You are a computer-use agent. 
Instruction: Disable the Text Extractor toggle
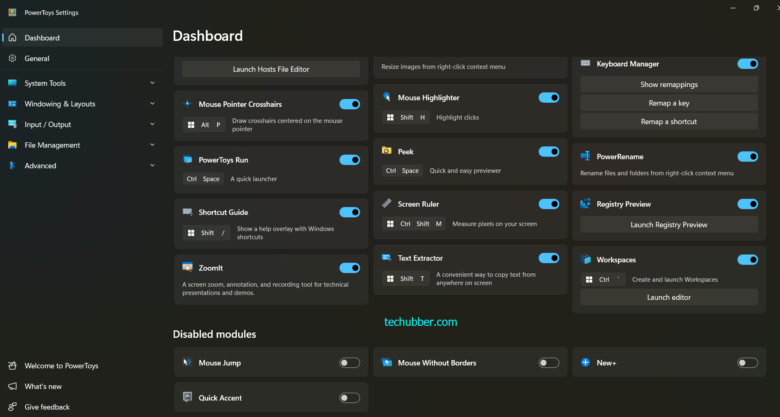pos(549,258)
